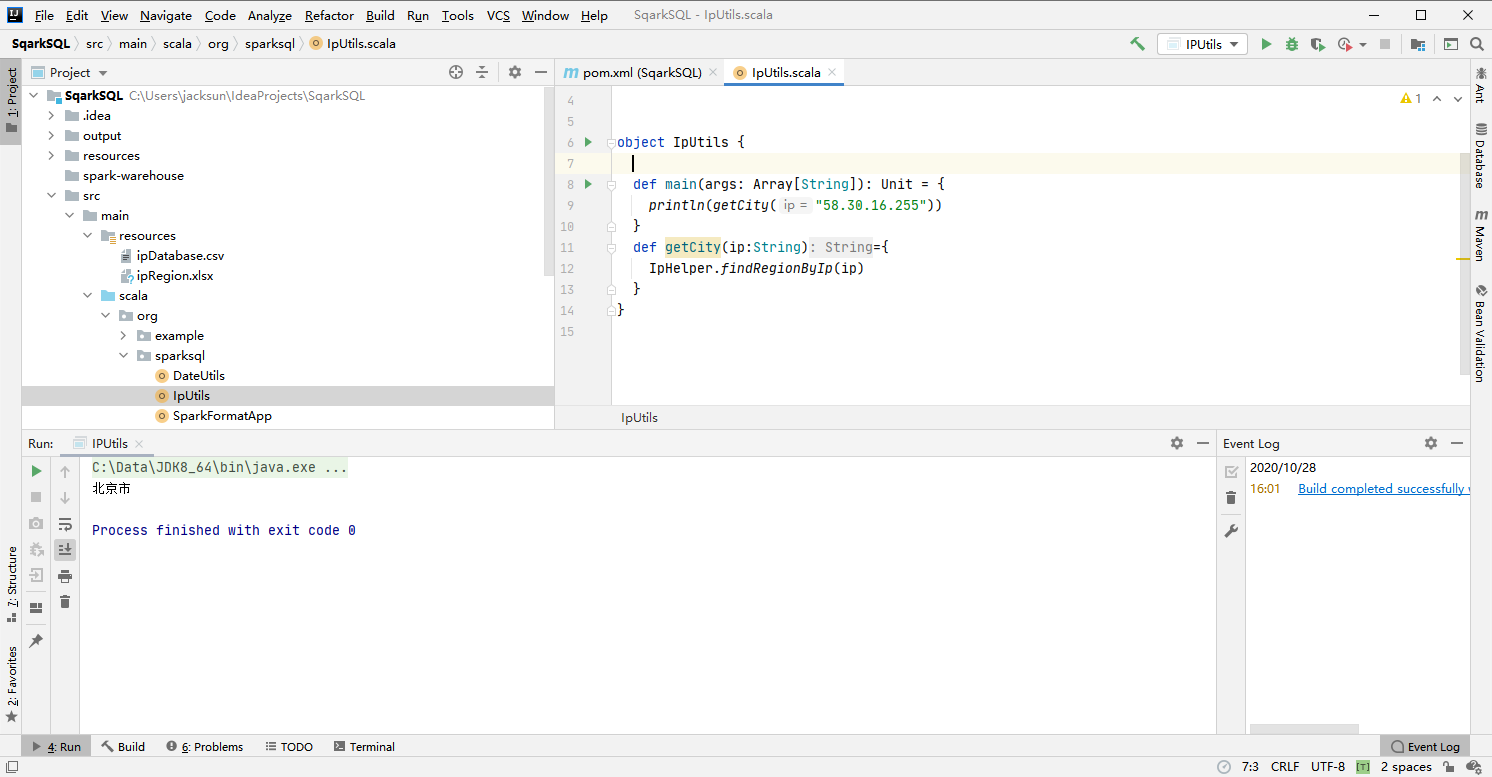Click the UTF-8 encoding widget
This screenshot has height=777, width=1492.
(1328, 767)
